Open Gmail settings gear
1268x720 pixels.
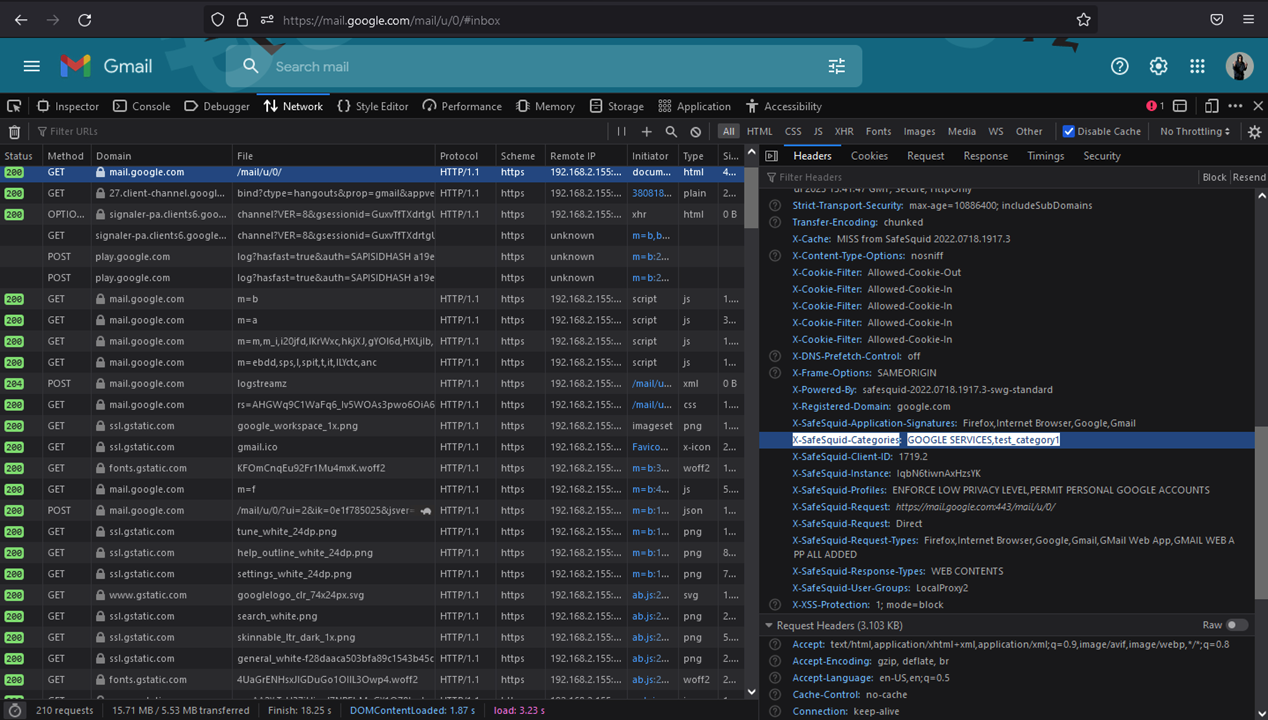[x=1158, y=66]
